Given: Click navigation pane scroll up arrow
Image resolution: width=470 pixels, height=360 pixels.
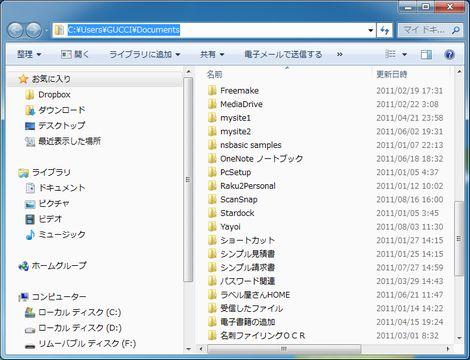Looking at the screenshot, I should tap(188, 72).
